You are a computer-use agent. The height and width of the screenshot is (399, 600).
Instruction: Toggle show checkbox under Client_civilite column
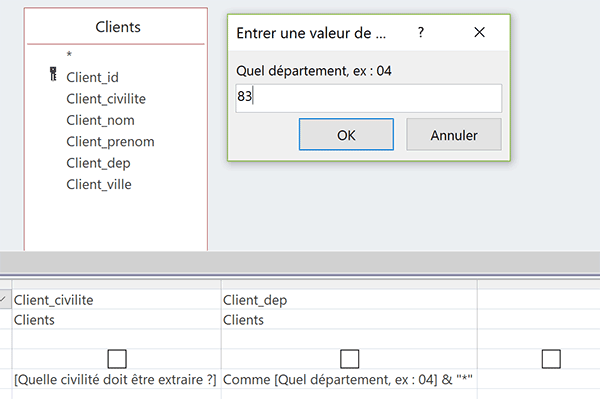(117, 359)
